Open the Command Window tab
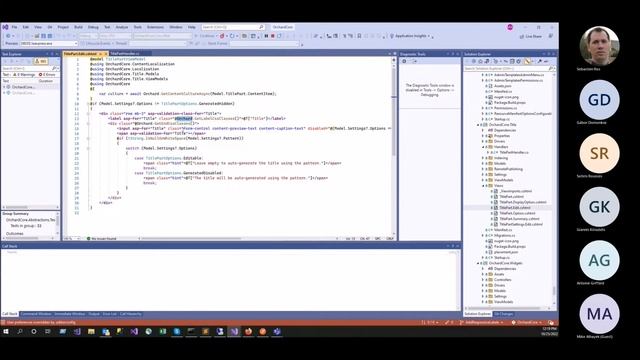This screenshot has height=360, width=640. [36, 314]
